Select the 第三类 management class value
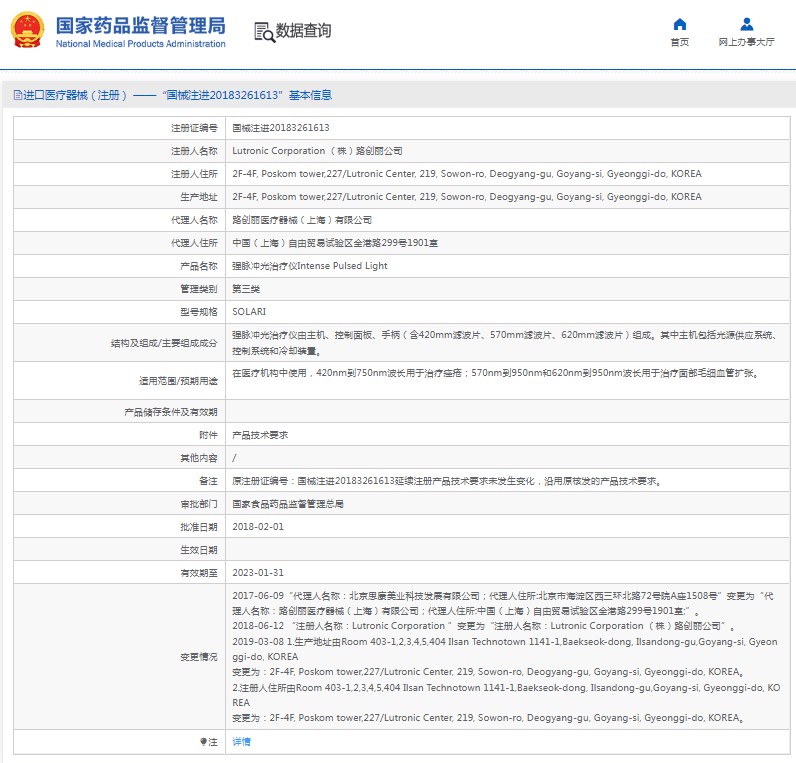 click(x=246, y=289)
